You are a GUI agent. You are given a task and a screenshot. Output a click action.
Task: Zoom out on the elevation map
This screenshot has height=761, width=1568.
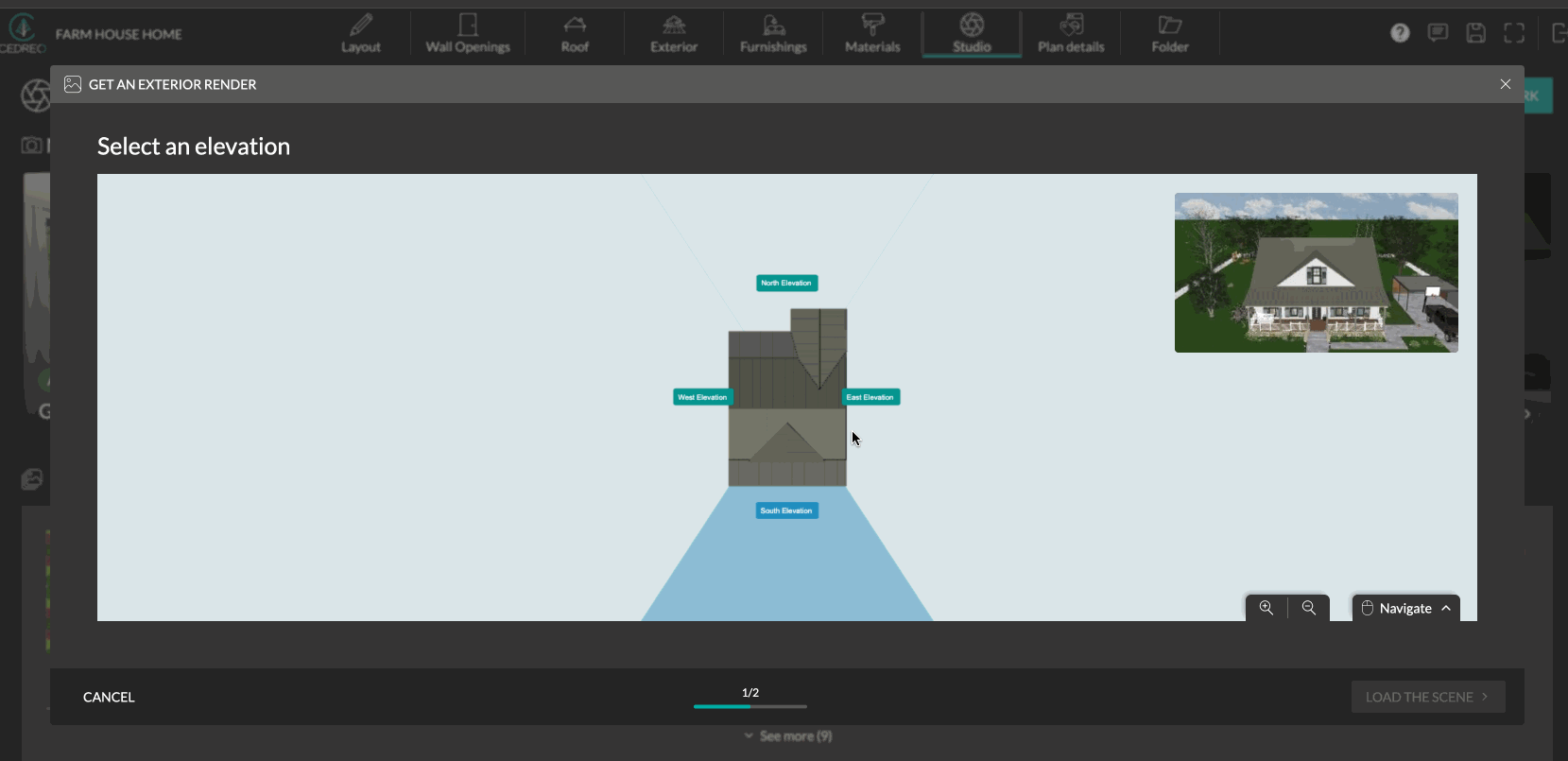point(1309,608)
